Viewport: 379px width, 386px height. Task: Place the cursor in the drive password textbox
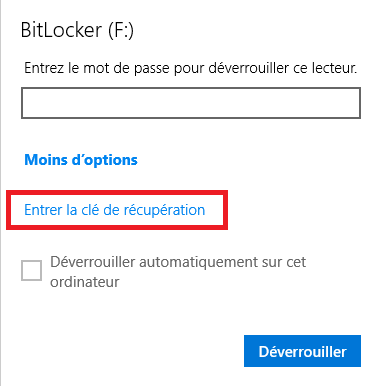coord(191,103)
